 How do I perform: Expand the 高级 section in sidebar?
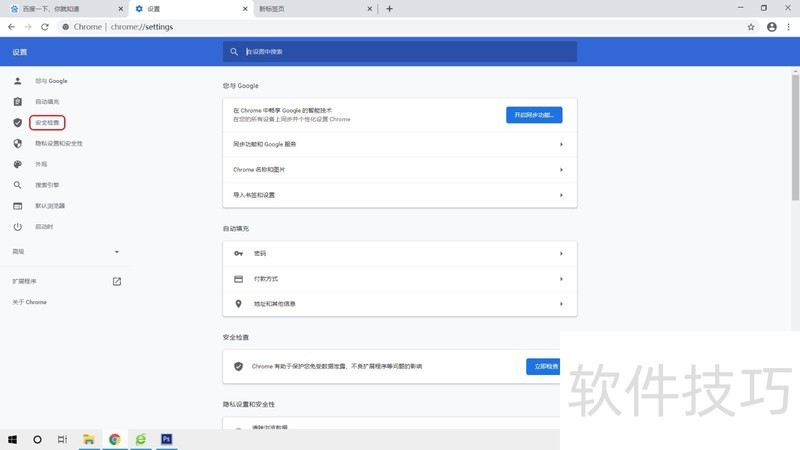(x=116, y=251)
